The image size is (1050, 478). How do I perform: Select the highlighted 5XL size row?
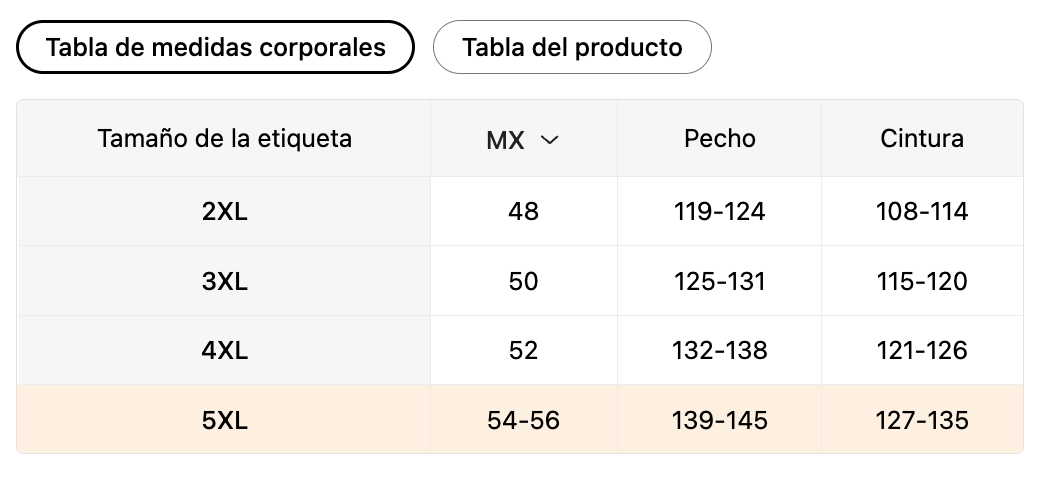(x=520, y=420)
